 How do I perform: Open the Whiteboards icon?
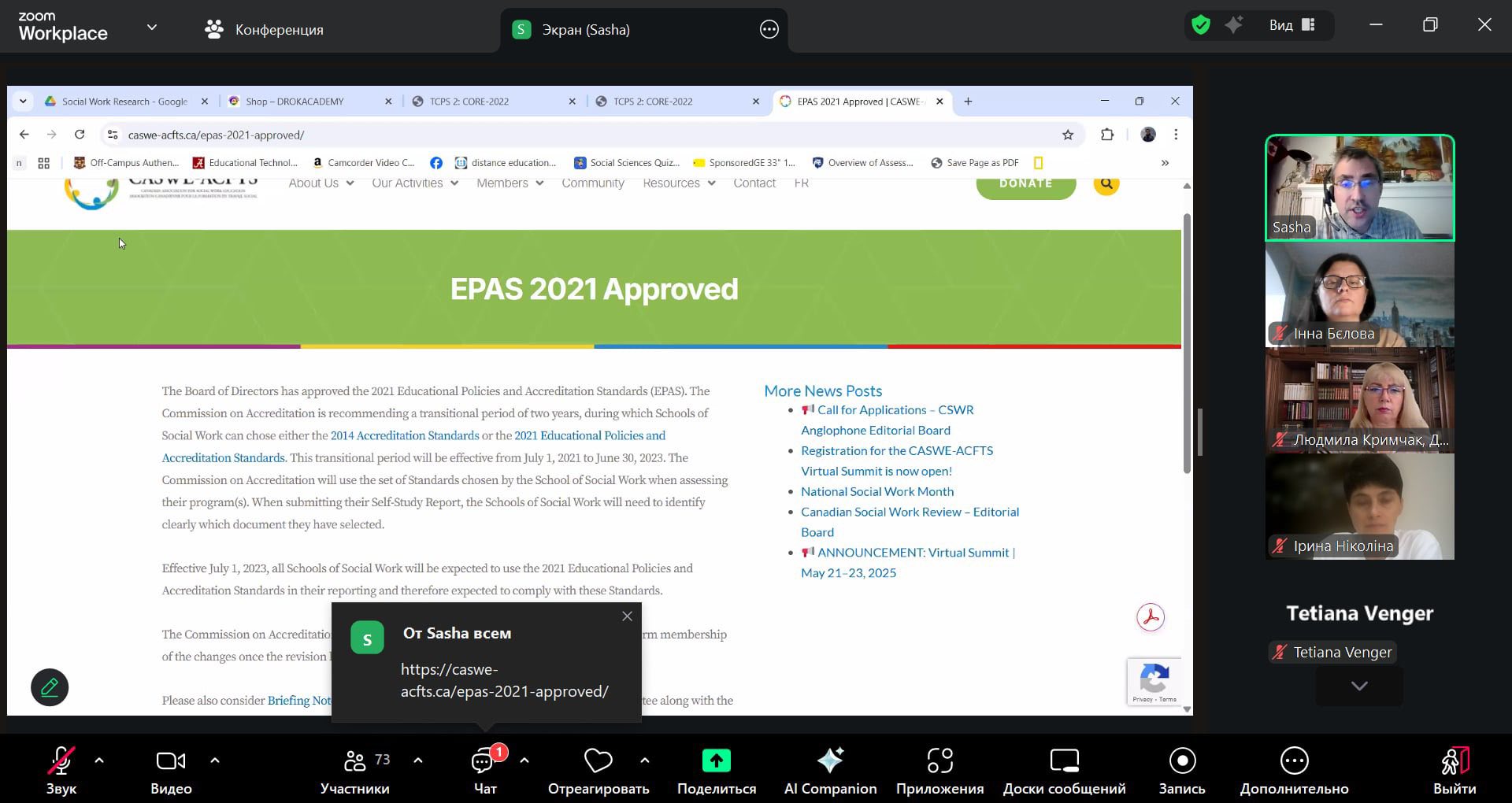(1064, 761)
